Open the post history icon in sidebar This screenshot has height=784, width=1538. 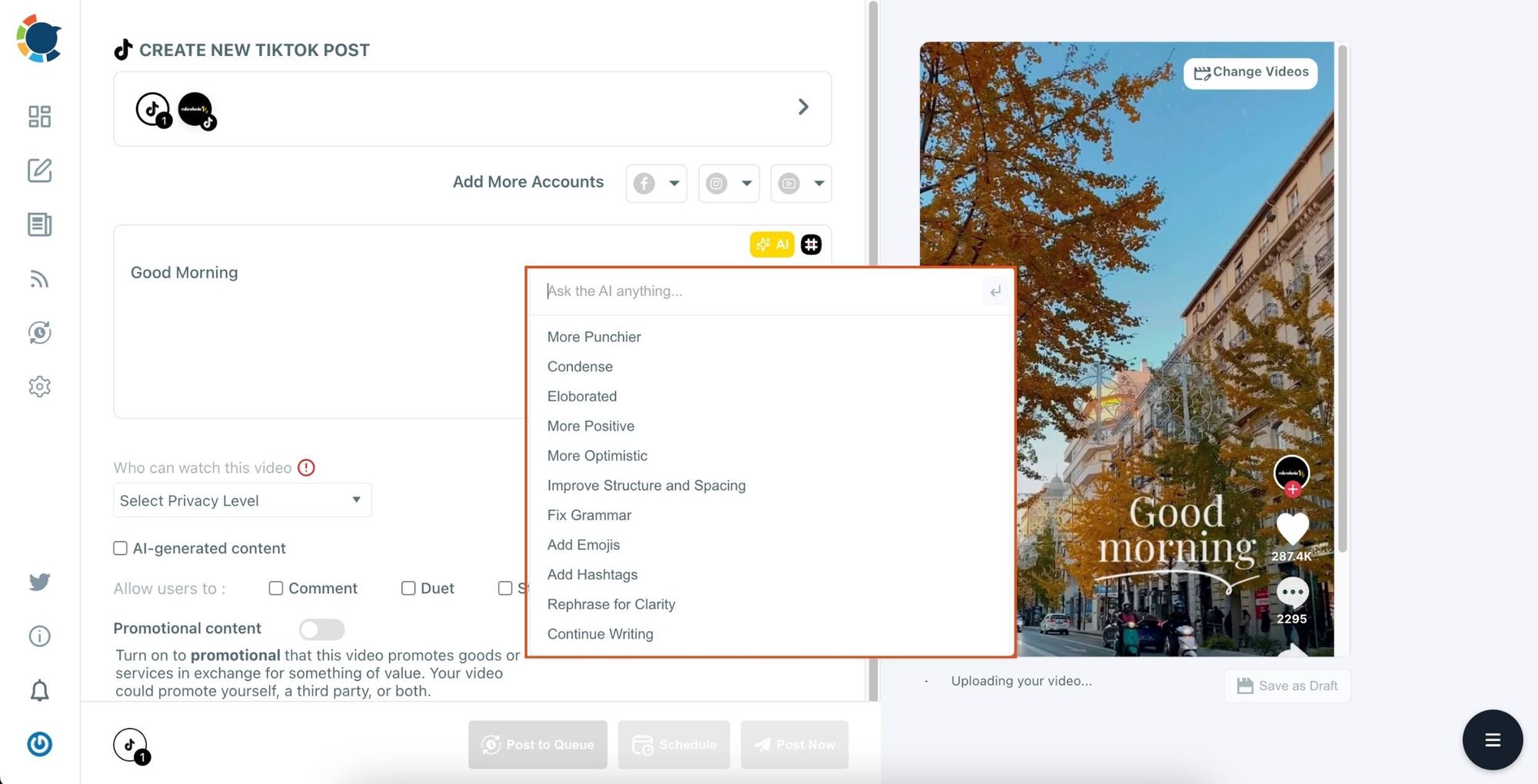39,332
